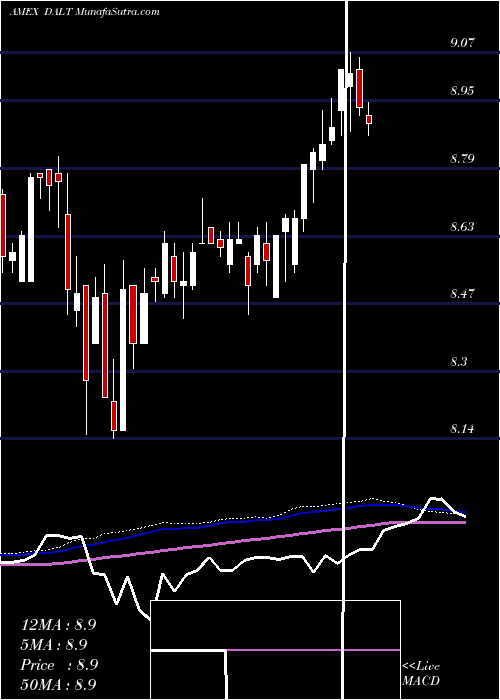500x700 pixels.
Task: Click the 50MA : 8.9 value
Action: [58, 684]
